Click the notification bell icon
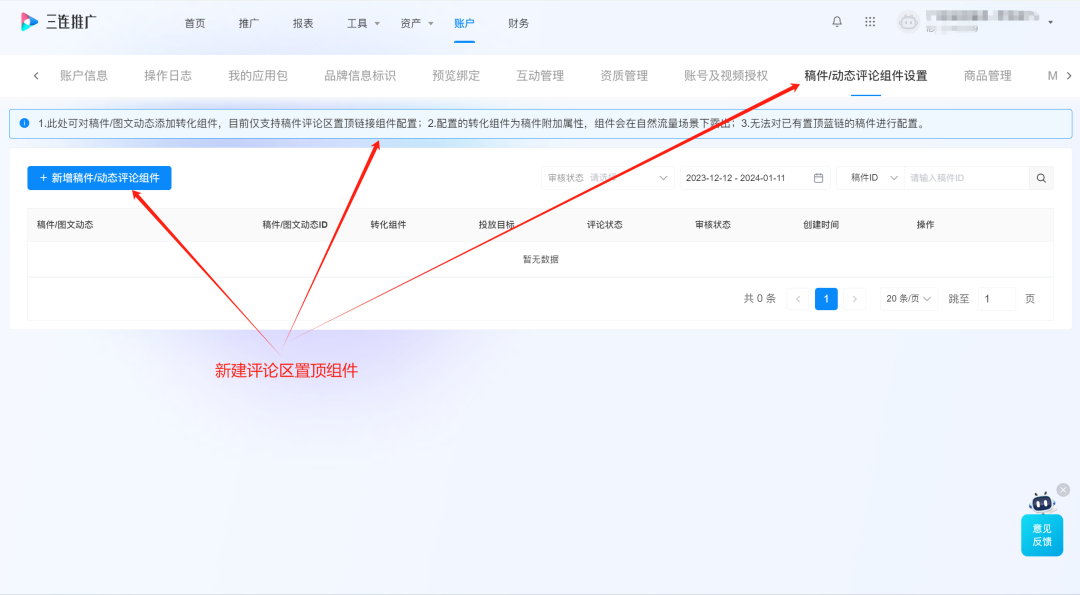This screenshot has width=1080, height=595. coord(837,22)
